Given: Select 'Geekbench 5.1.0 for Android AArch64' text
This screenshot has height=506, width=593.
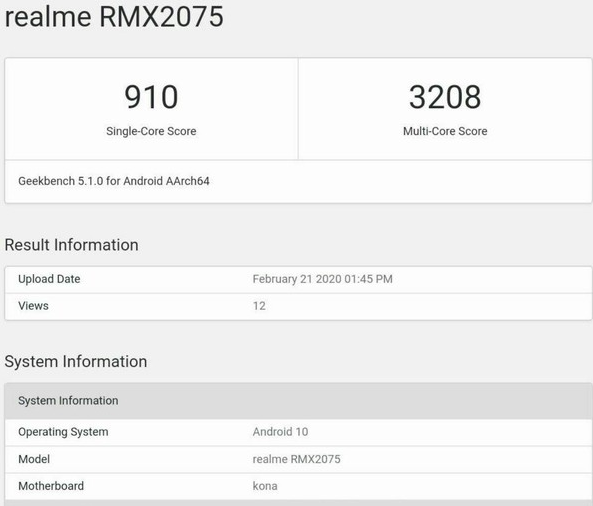Looking at the screenshot, I should coord(114,181).
